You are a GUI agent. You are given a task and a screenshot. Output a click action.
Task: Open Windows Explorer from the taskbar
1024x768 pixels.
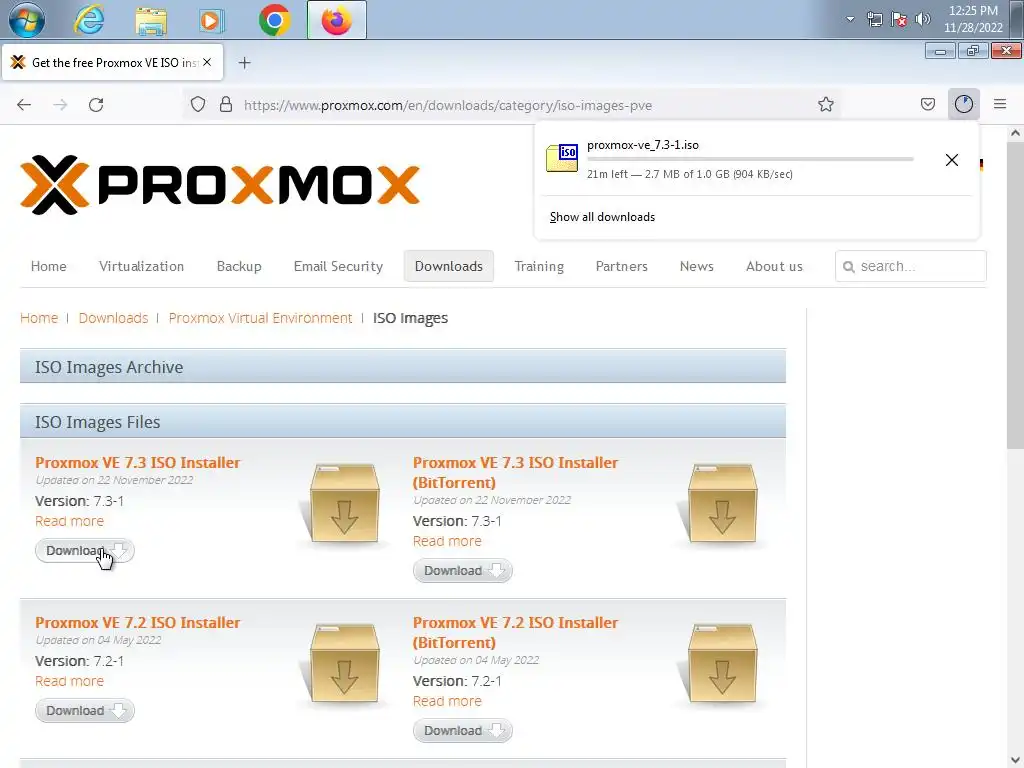click(x=151, y=20)
